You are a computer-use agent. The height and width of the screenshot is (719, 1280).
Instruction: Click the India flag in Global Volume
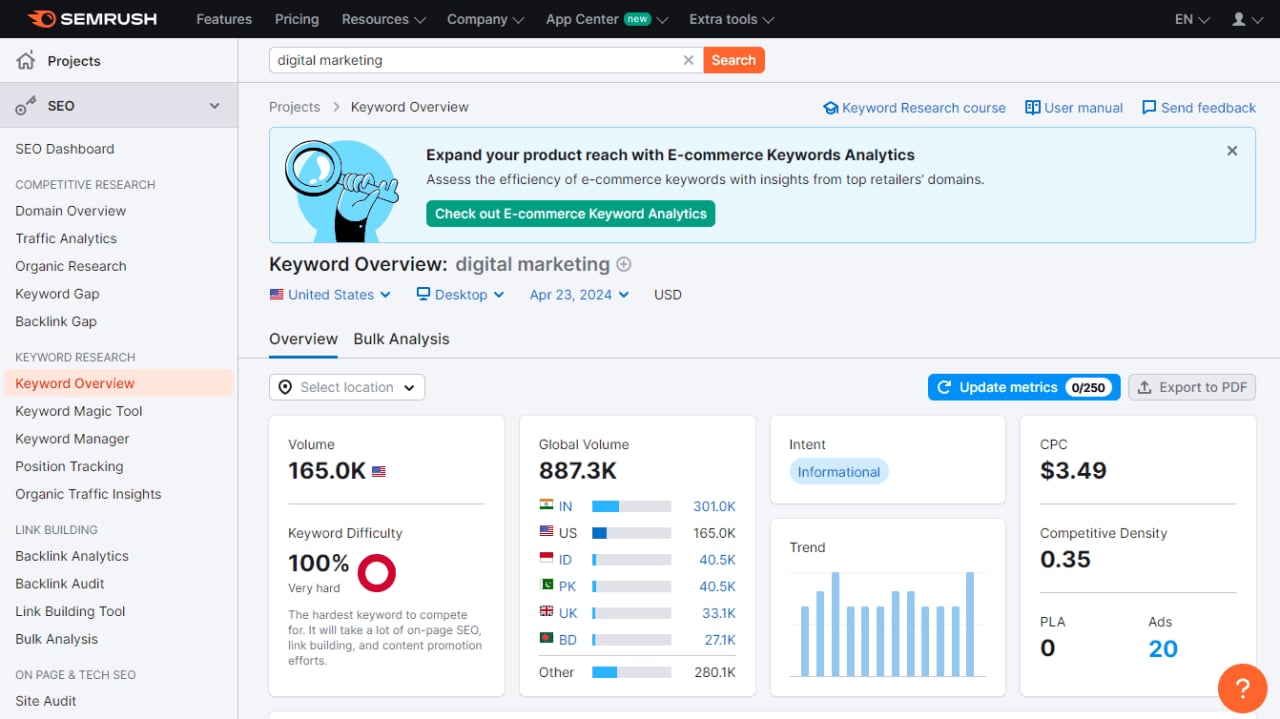tap(546, 506)
